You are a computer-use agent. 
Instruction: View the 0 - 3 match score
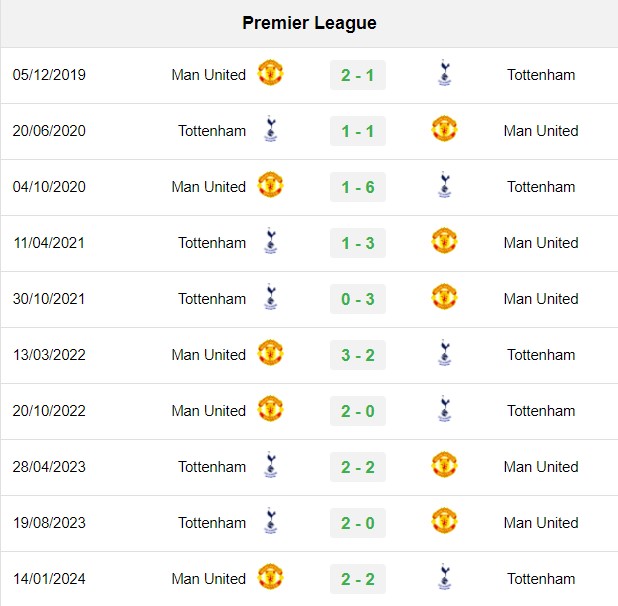click(x=358, y=299)
